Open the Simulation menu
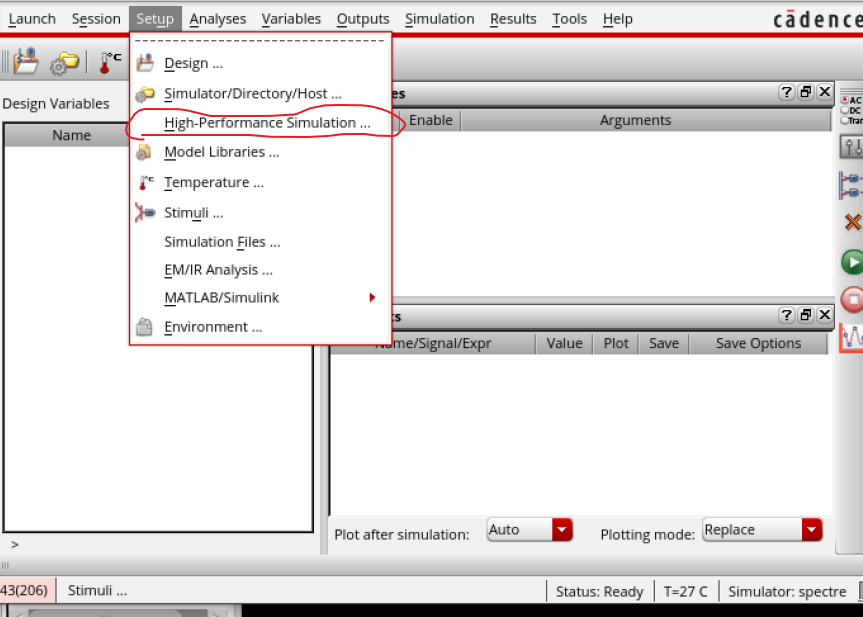 tap(439, 19)
